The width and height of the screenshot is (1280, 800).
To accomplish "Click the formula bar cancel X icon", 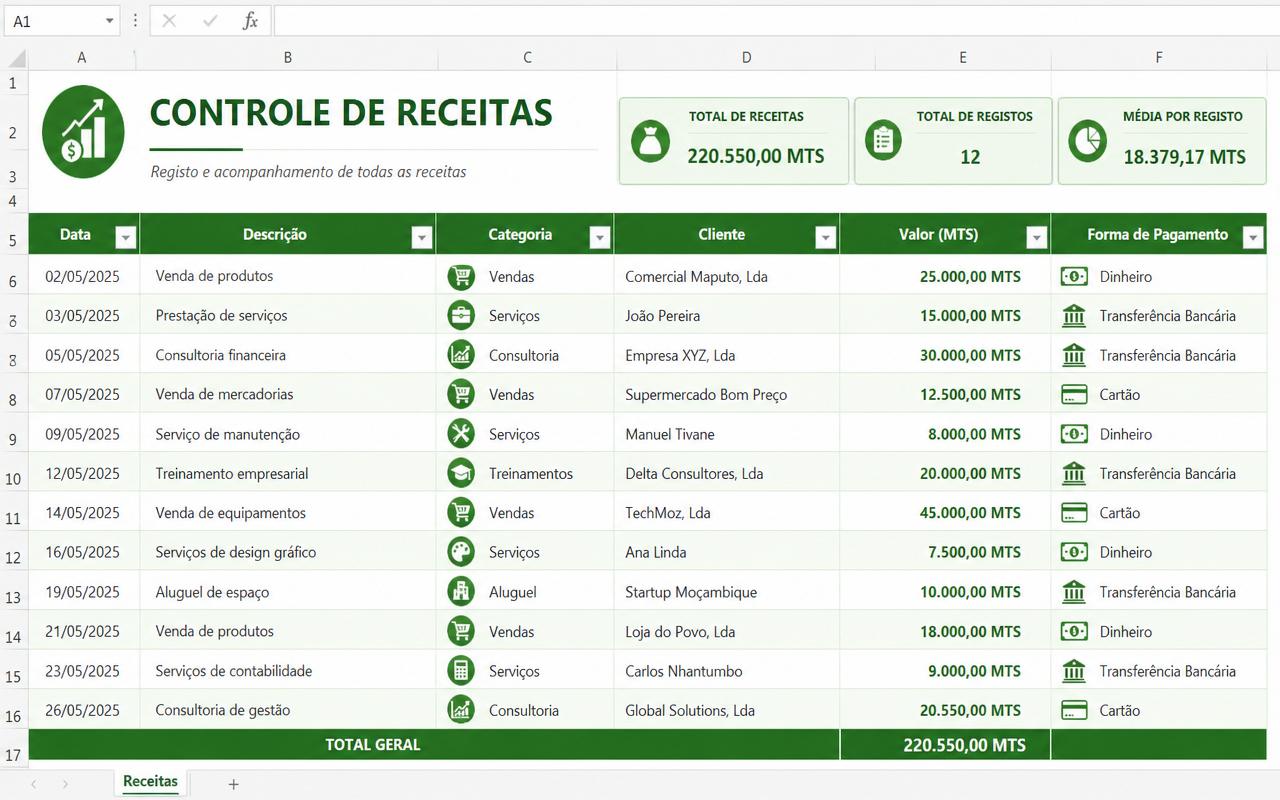I will pos(169,21).
